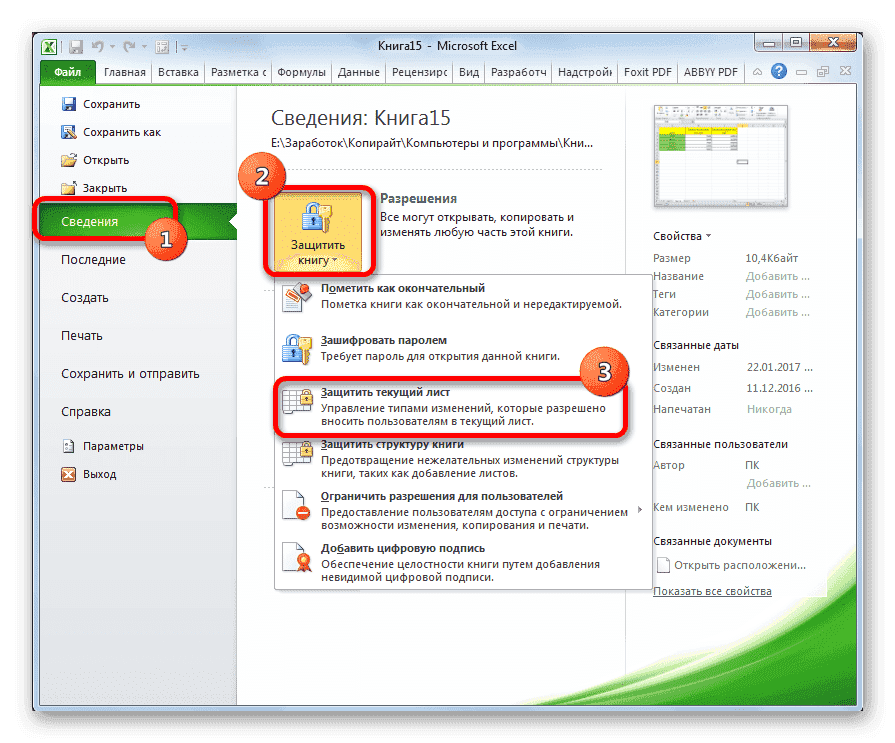895x743 pixels.
Task: Open Excel Help via the question mark icon
Action: coord(778,71)
